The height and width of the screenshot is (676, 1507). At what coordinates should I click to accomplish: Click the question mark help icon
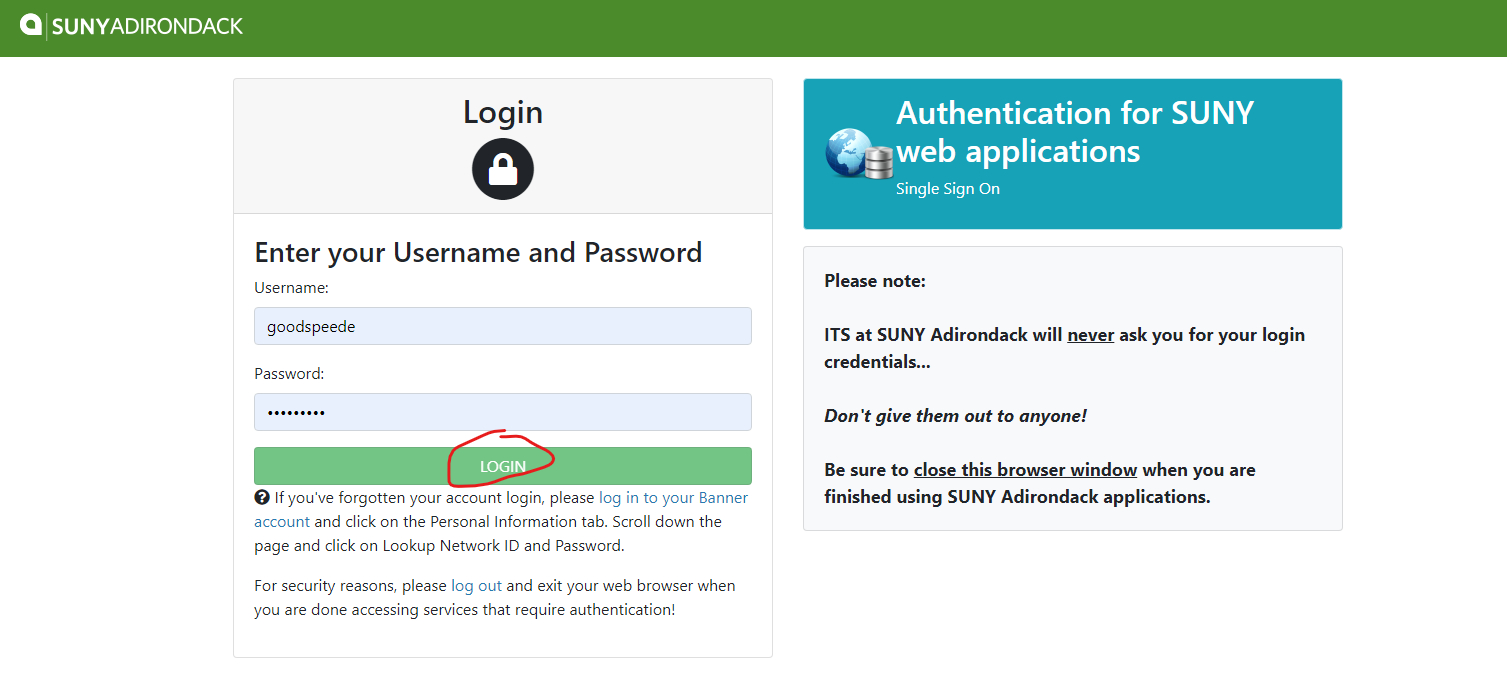pos(262,497)
